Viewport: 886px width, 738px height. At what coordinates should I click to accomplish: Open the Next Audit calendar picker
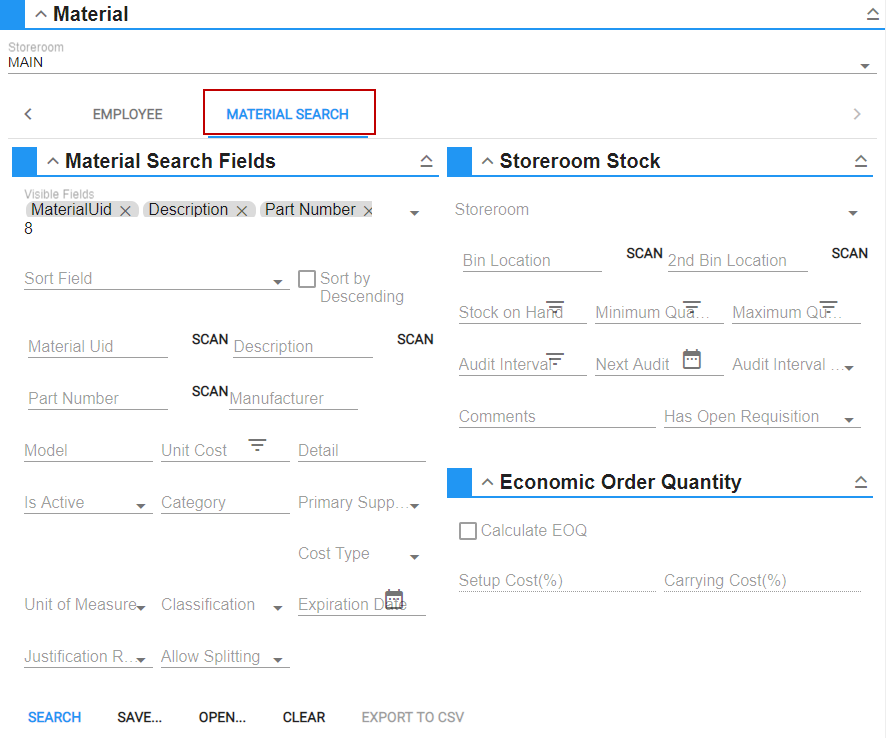pyautogui.click(x=692, y=359)
